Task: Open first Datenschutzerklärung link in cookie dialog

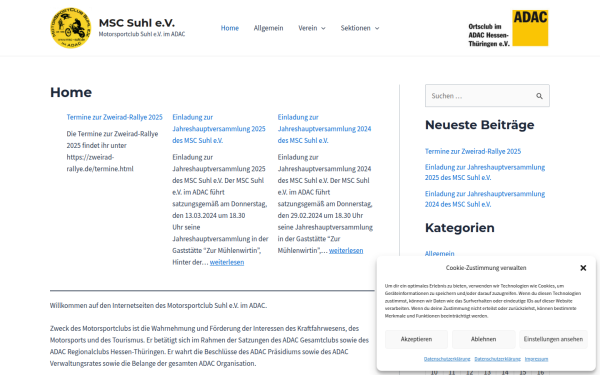Action: pos(447,359)
